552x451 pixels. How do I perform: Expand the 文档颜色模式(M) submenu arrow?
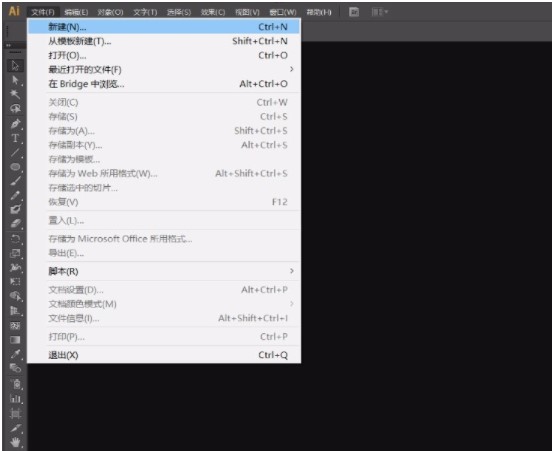click(291, 303)
